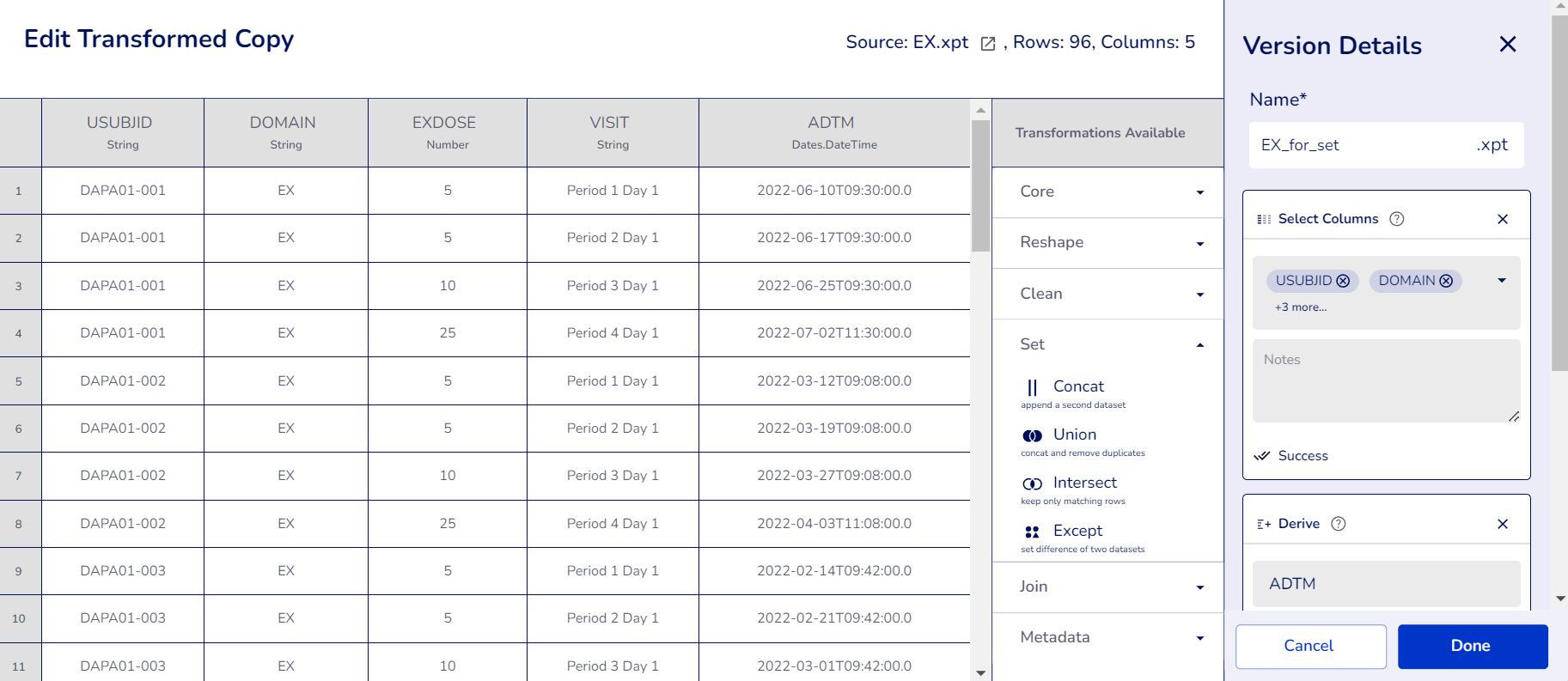Pick the Intersect transformation
1568x681 pixels.
point(1084,483)
